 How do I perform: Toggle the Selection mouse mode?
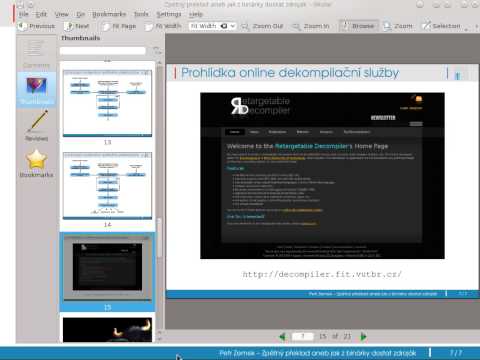(441, 26)
